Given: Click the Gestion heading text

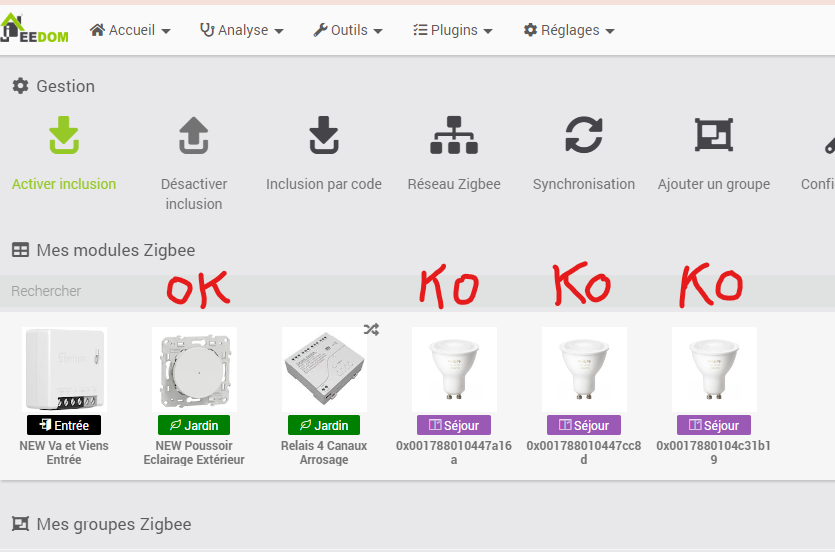Looking at the screenshot, I should (66, 86).
